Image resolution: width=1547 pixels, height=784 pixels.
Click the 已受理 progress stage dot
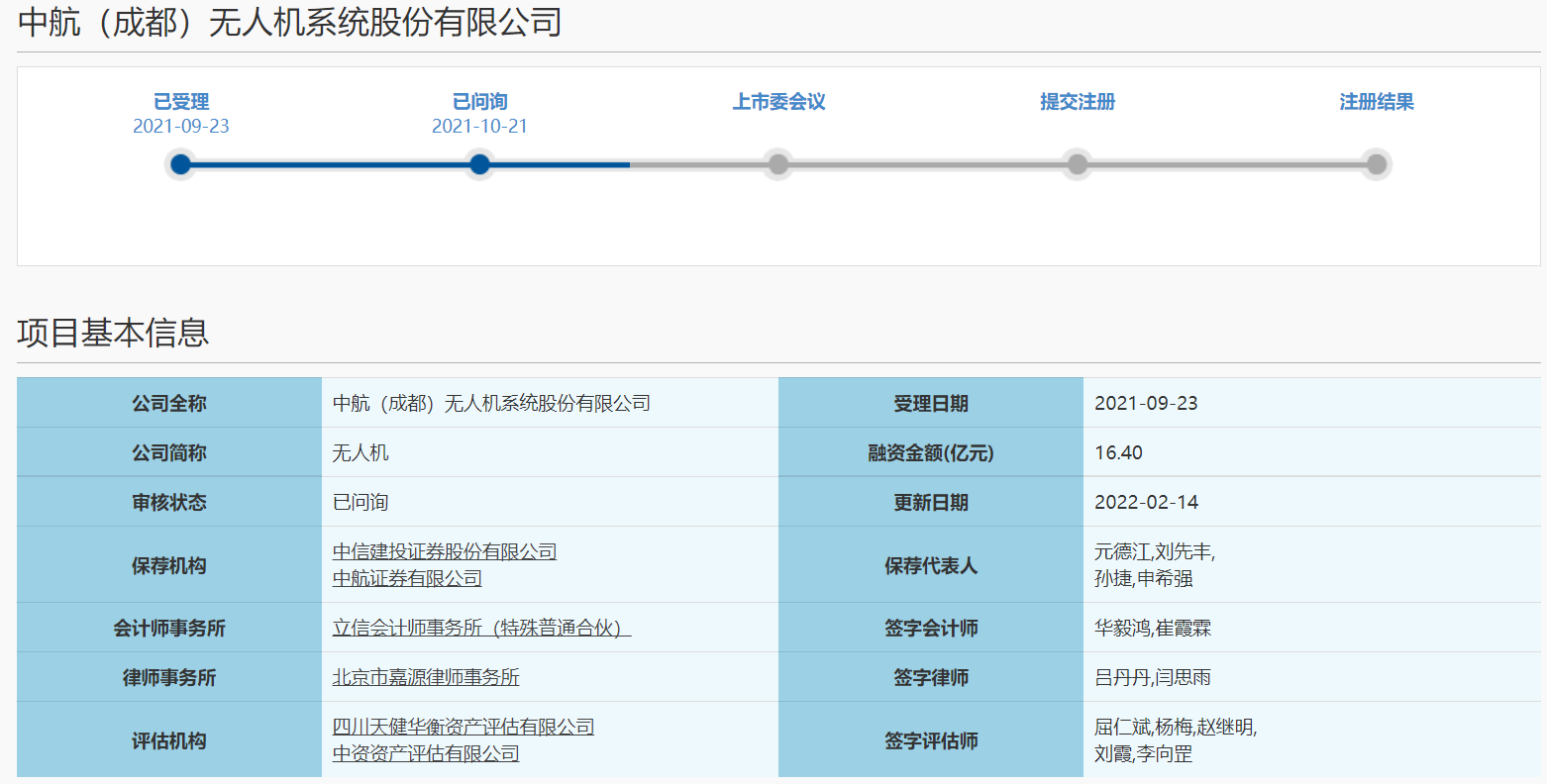(180, 164)
